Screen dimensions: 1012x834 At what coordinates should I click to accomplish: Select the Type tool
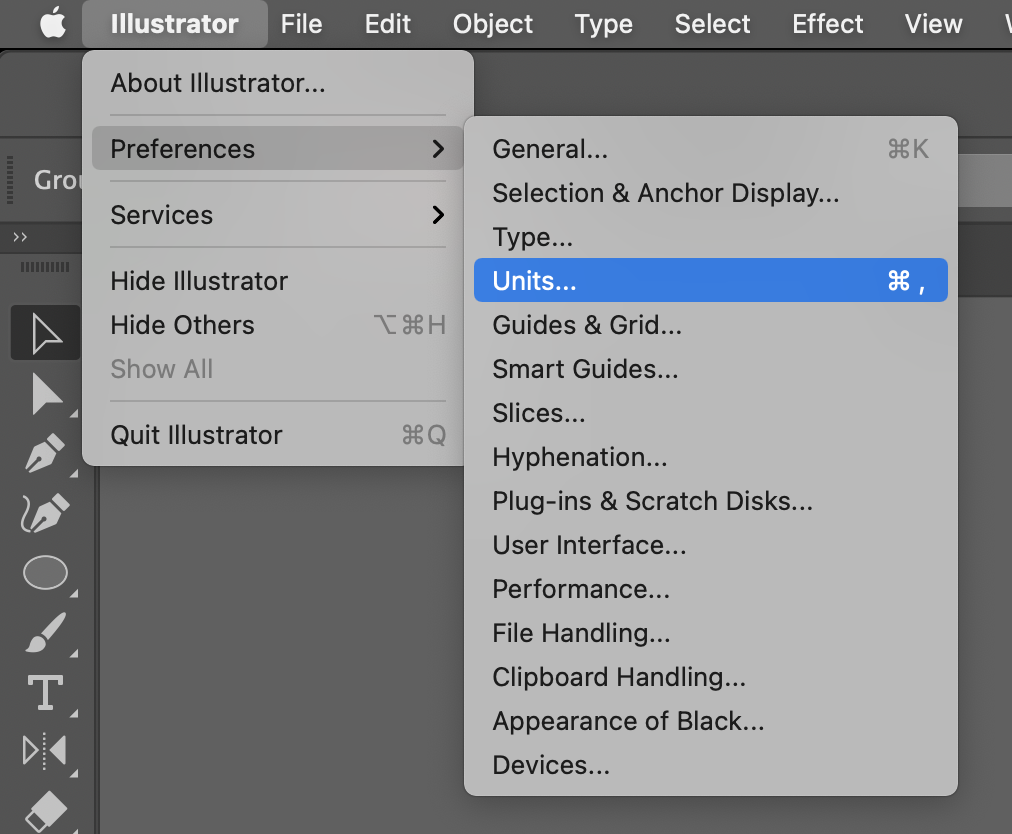tap(45, 692)
